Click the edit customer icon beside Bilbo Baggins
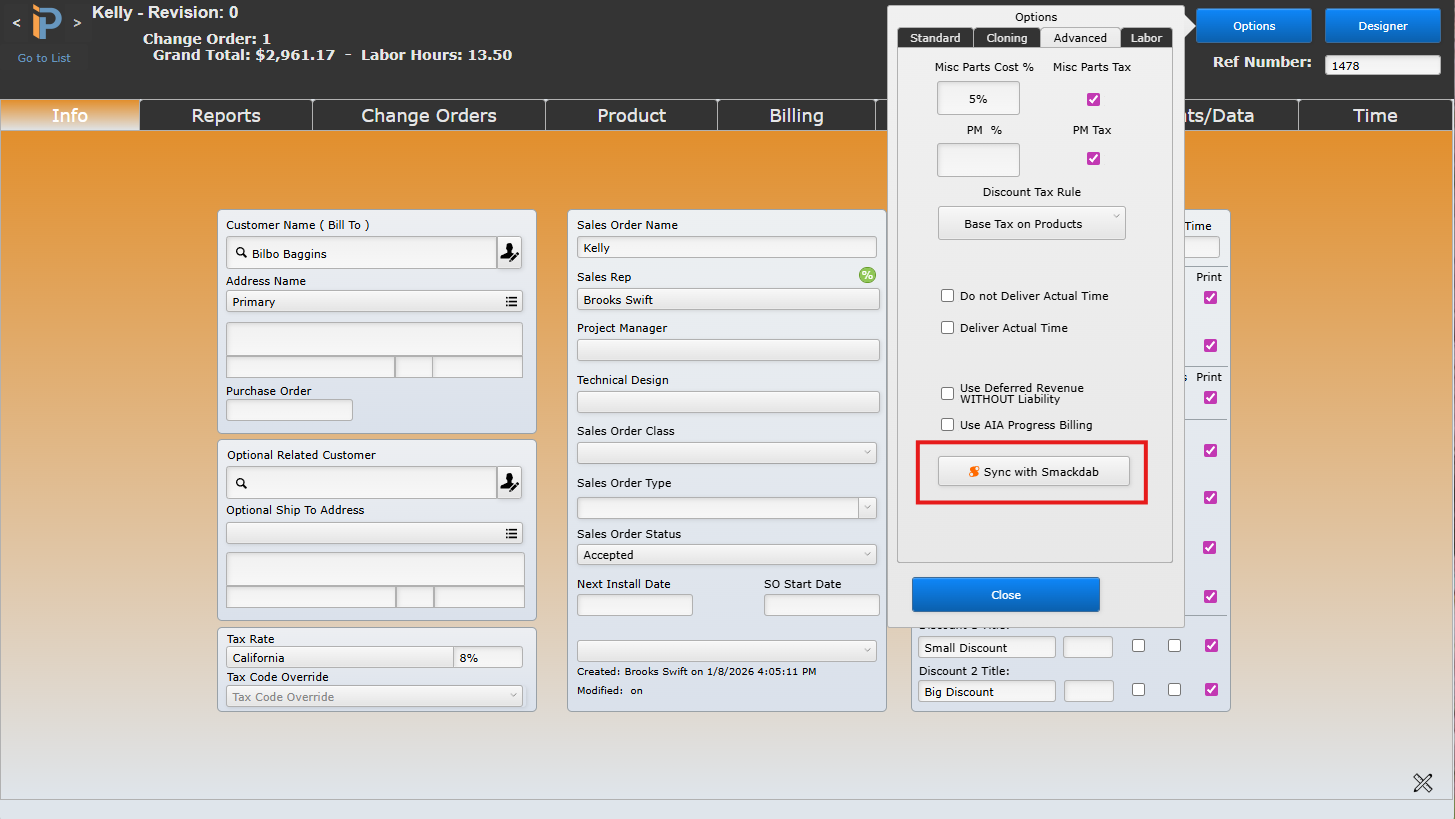1455x819 pixels. coord(509,254)
